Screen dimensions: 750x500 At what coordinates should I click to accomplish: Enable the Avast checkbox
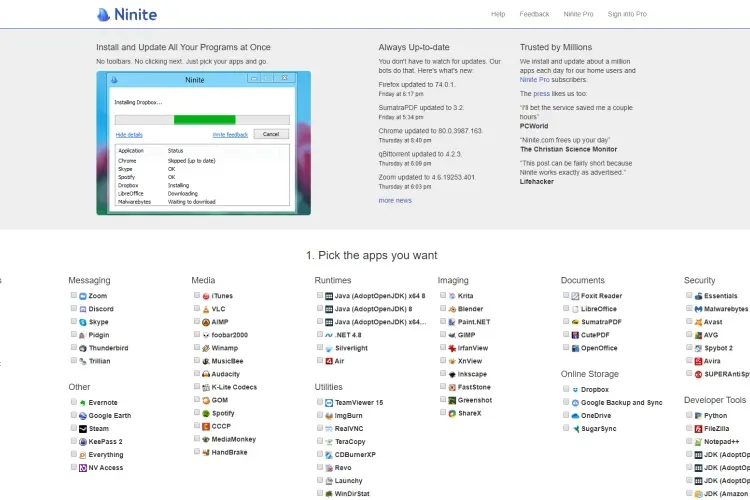689,322
